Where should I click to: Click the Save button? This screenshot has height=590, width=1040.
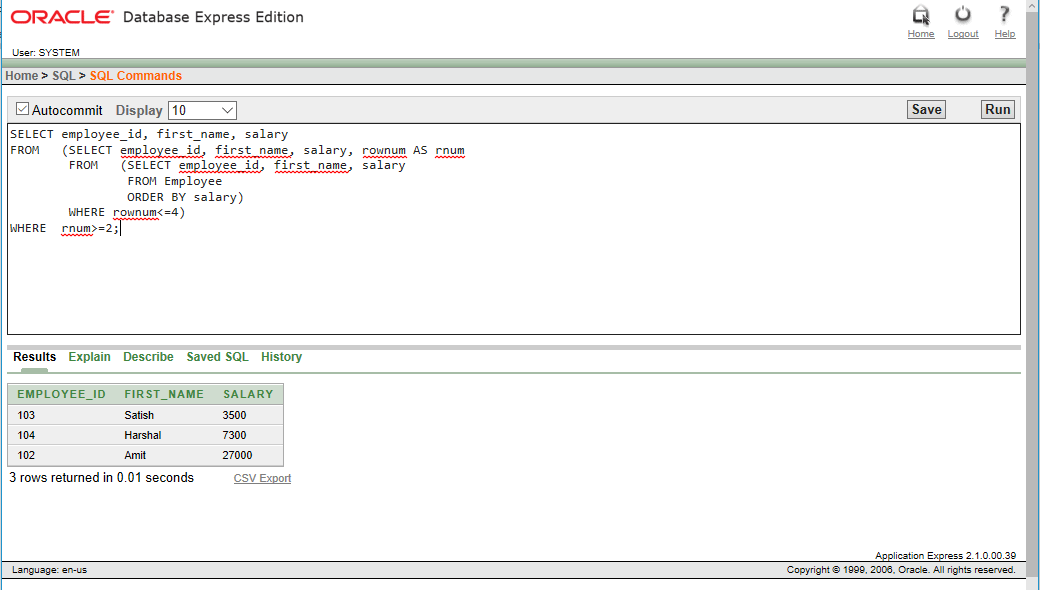(x=925, y=109)
